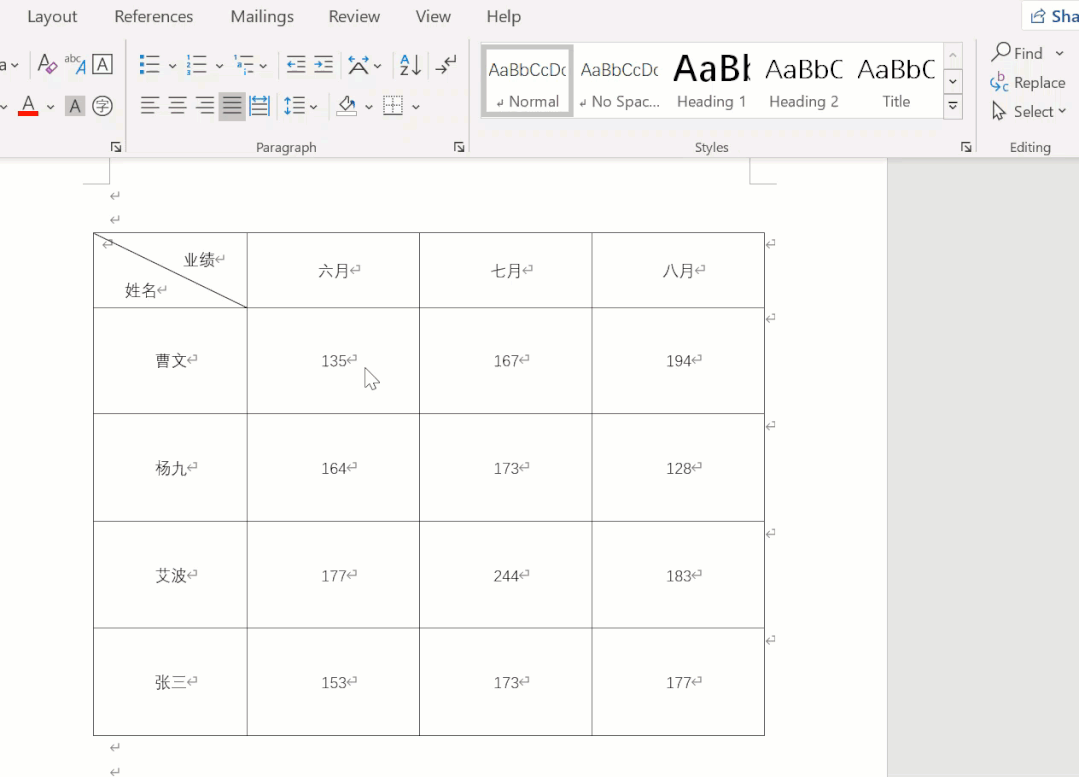Click the Bullets list icon
Screen dimensions: 1079x777
click(149, 65)
